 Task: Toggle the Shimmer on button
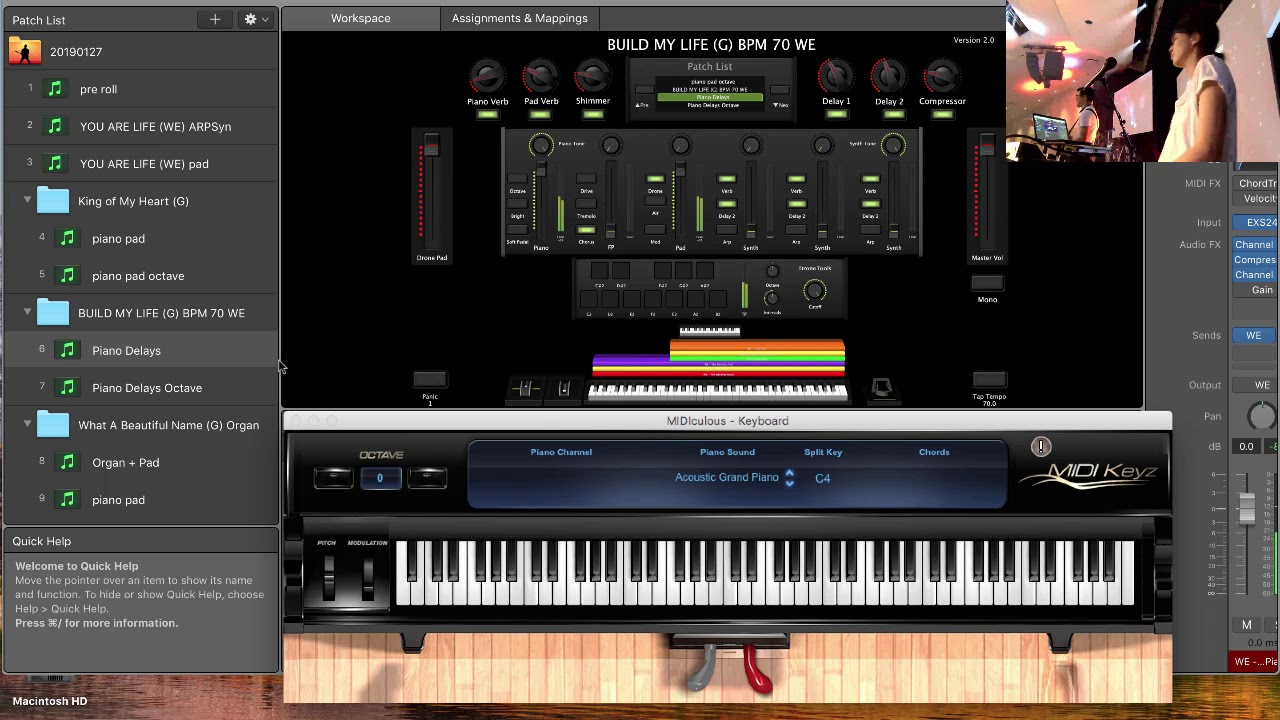593,115
